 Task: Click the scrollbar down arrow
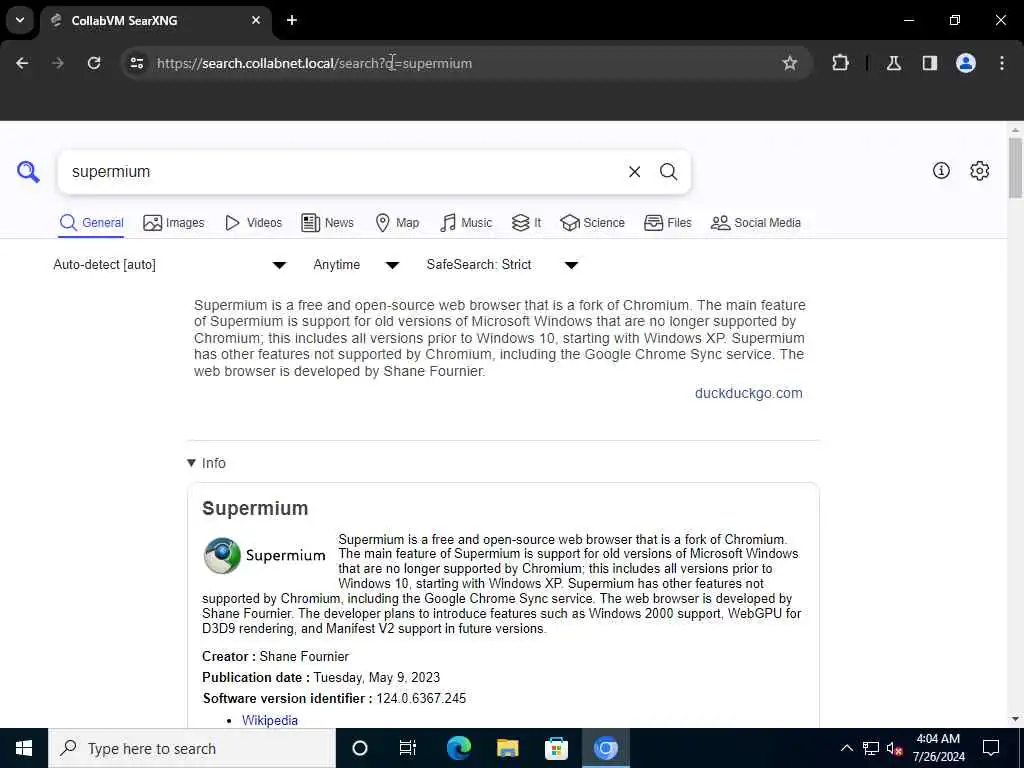tap(1015, 719)
